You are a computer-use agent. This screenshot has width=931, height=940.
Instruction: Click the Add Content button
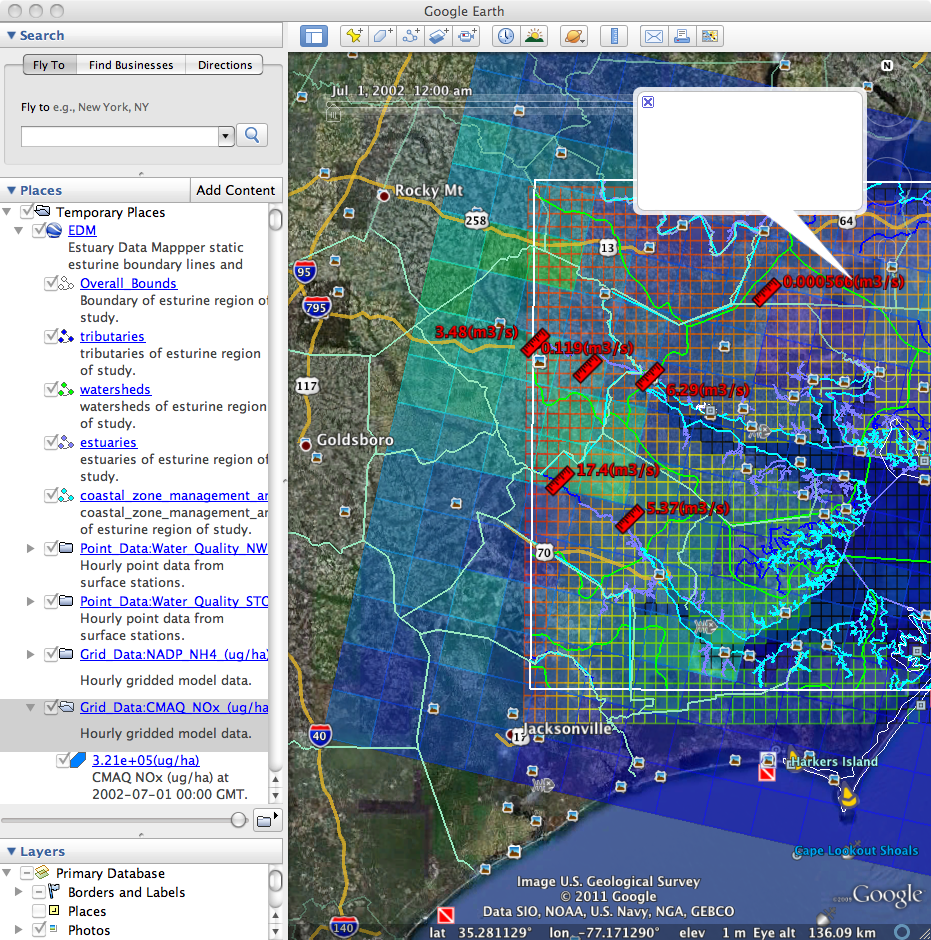(x=235, y=190)
